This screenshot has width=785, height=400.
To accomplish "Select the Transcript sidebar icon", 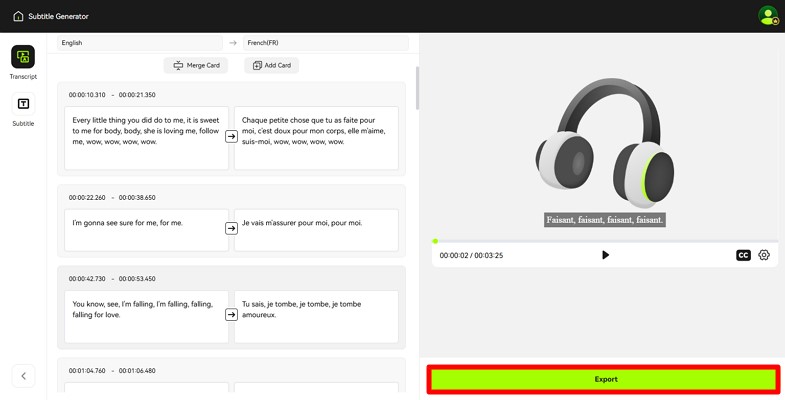I will tap(23, 57).
